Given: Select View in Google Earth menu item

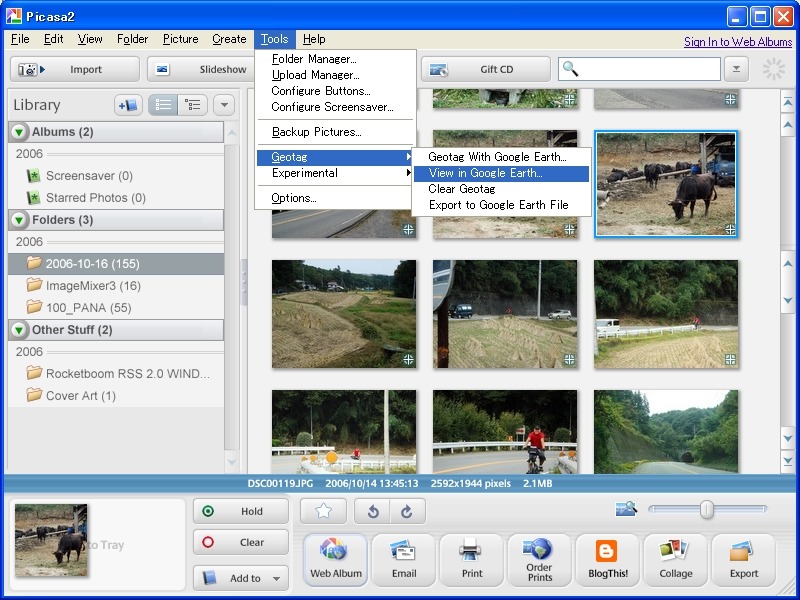Looking at the screenshot, I should [x=486, y=173].
